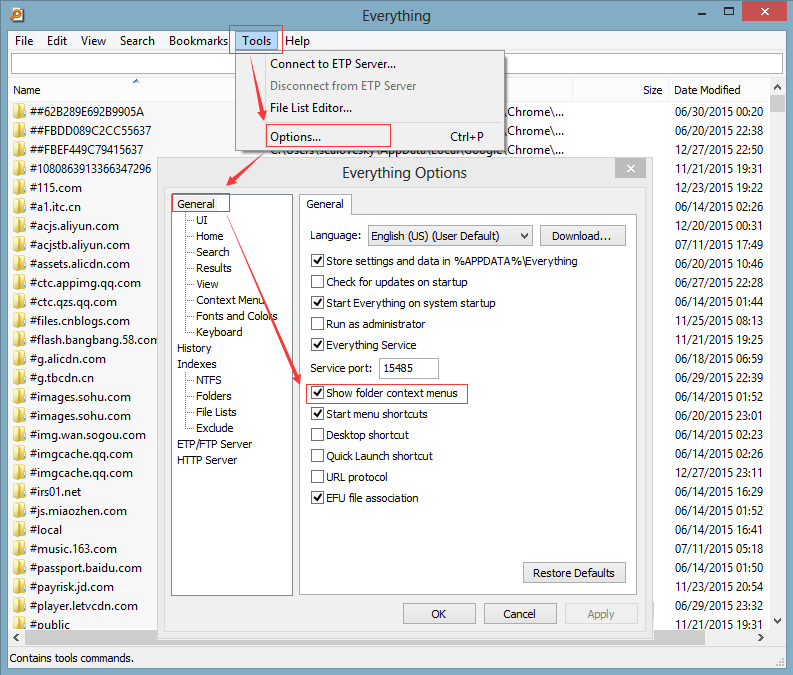Enable Check for updates on startup
Screen dimensions: 793x675
tap(317, 282)
